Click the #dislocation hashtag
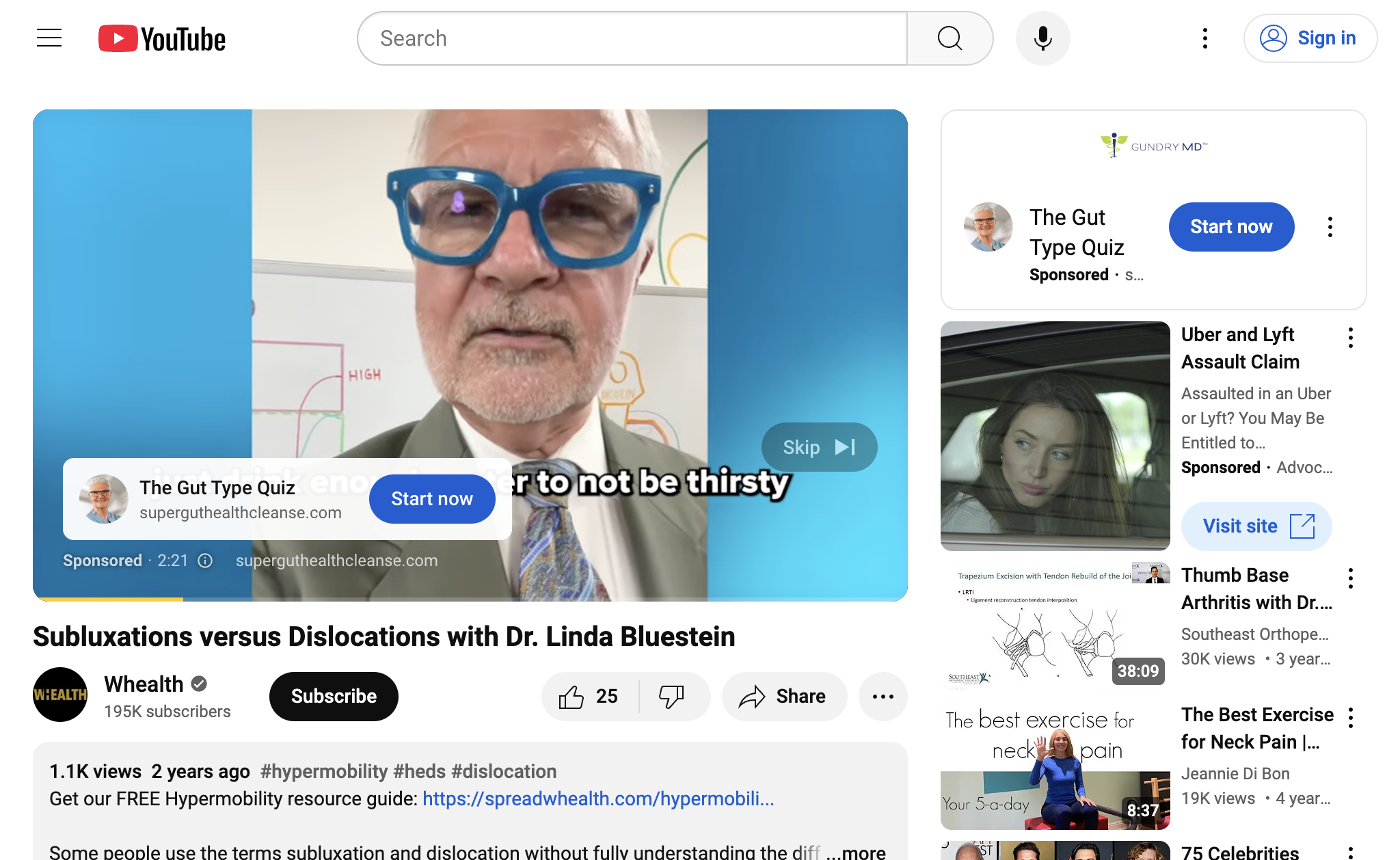 [504, 771]
